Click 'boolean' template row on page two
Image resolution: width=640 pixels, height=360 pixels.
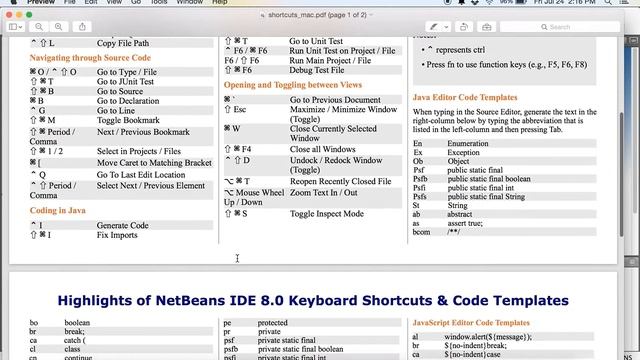121,323
